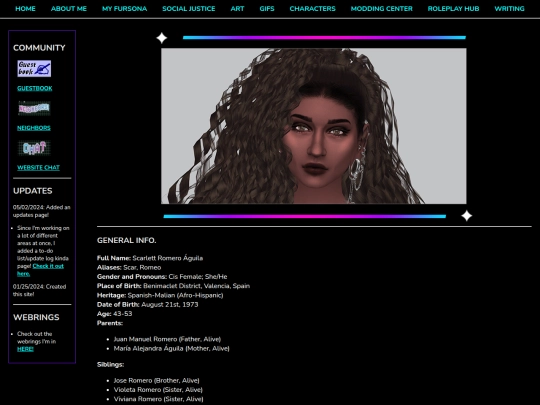The width and height of the screenshot is (540, 405).
Task: Click the Chat pixel badge icon
Action: pyautogui.click(x=34, y=148)
